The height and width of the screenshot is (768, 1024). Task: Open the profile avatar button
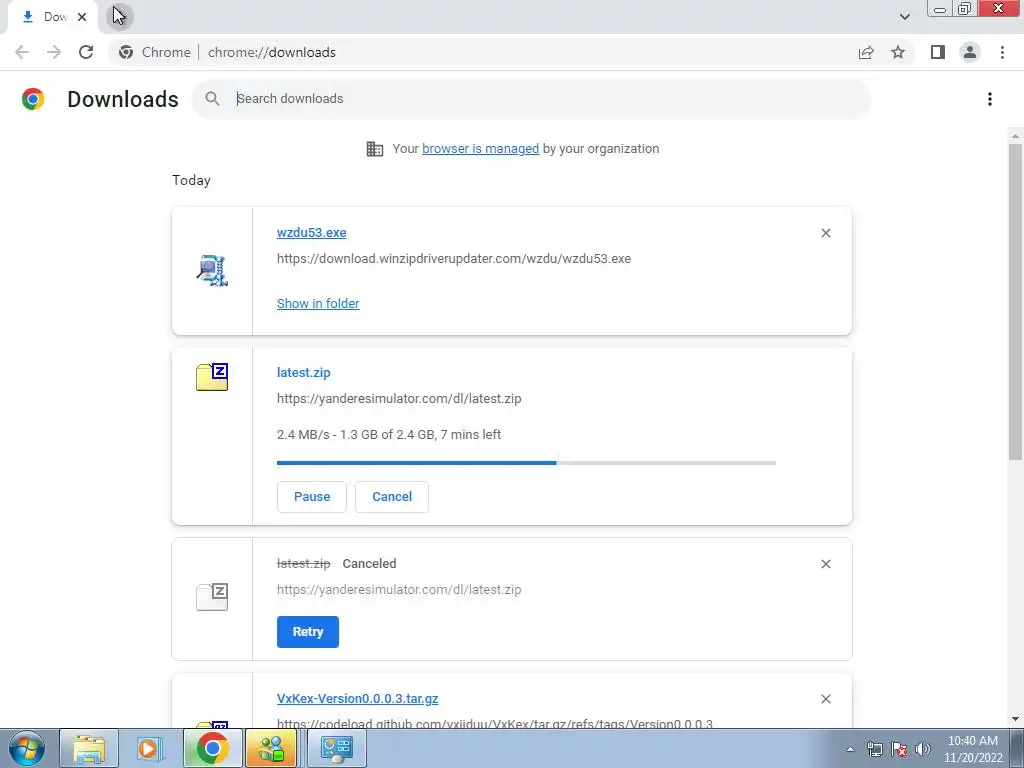tap(970, 52)
